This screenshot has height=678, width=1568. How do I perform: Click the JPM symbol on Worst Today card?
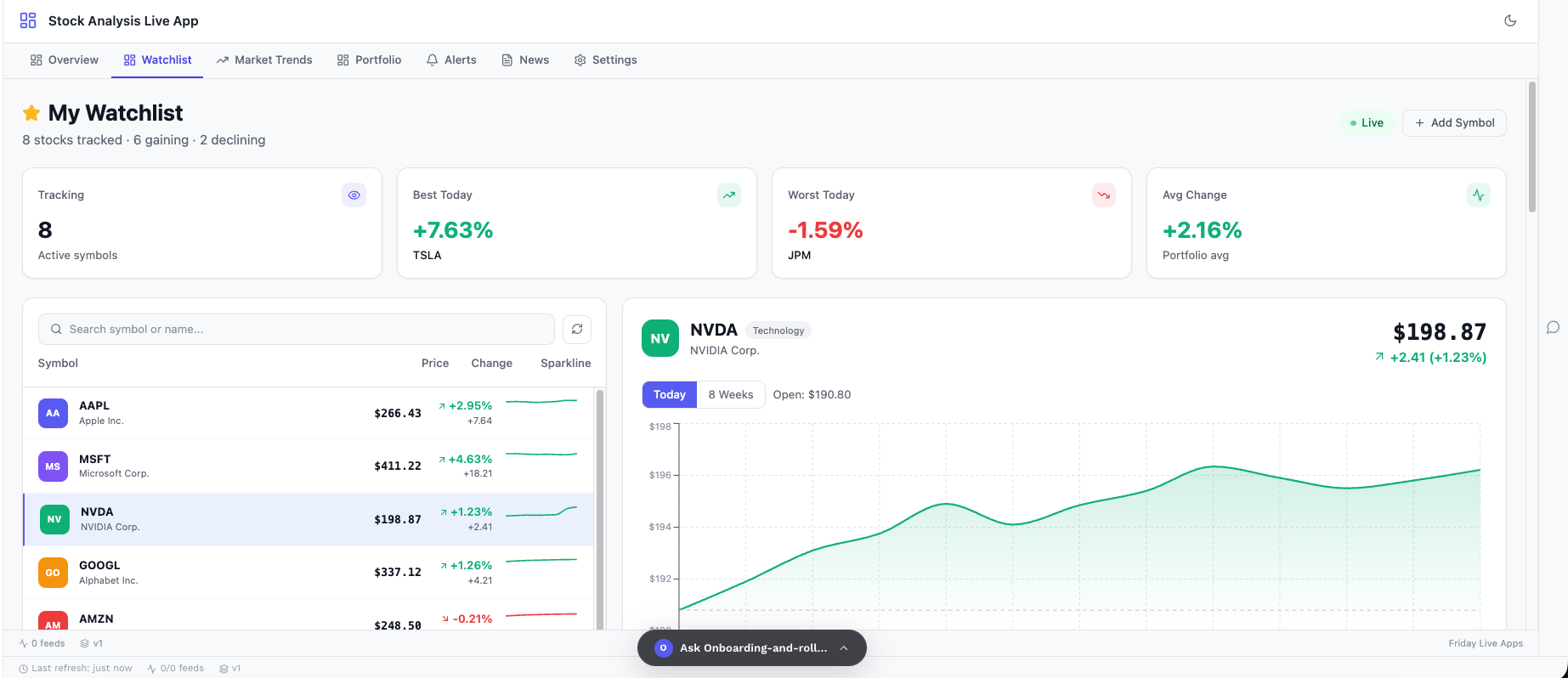800,255
